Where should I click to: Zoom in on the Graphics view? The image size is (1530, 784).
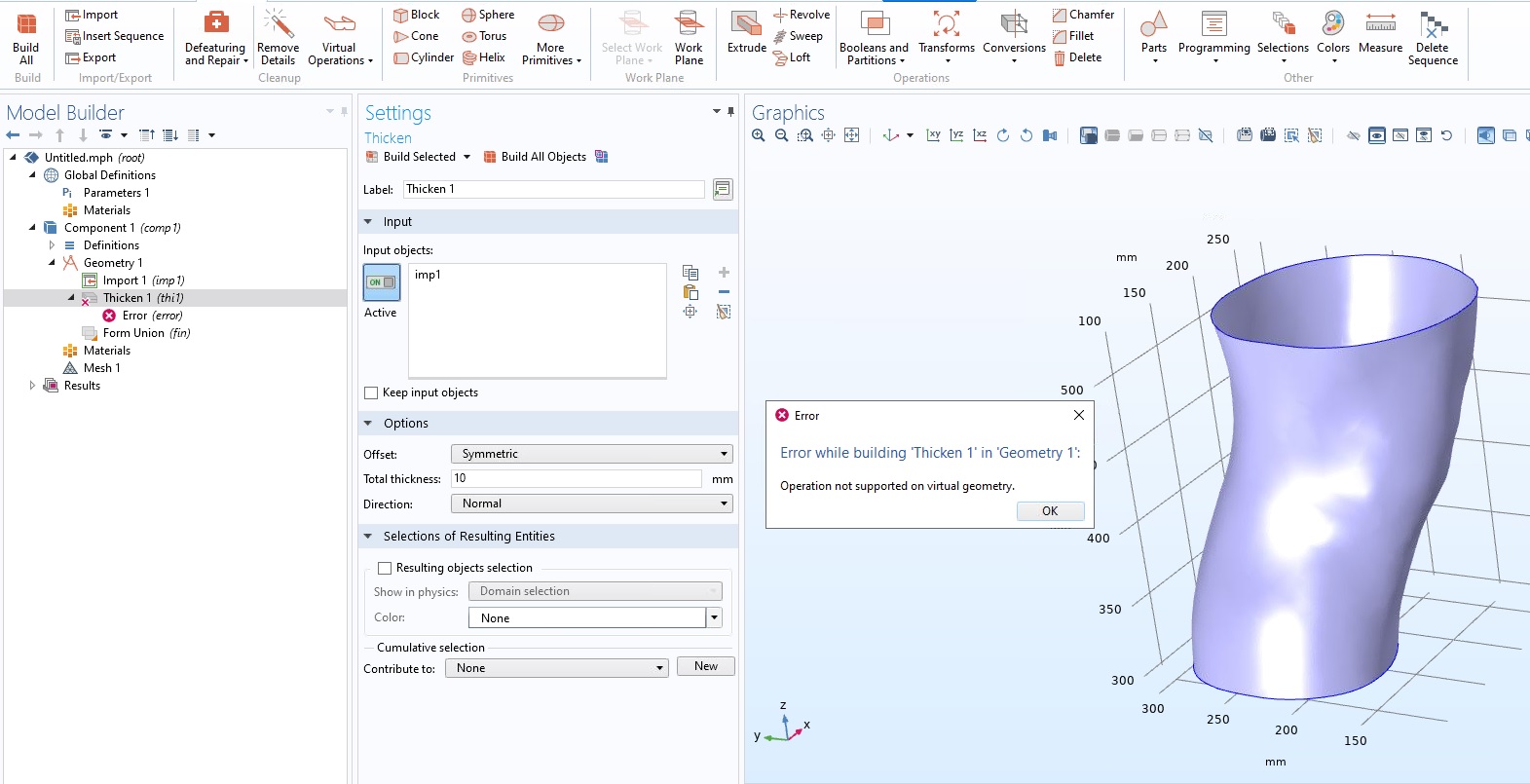click(759, 135)
